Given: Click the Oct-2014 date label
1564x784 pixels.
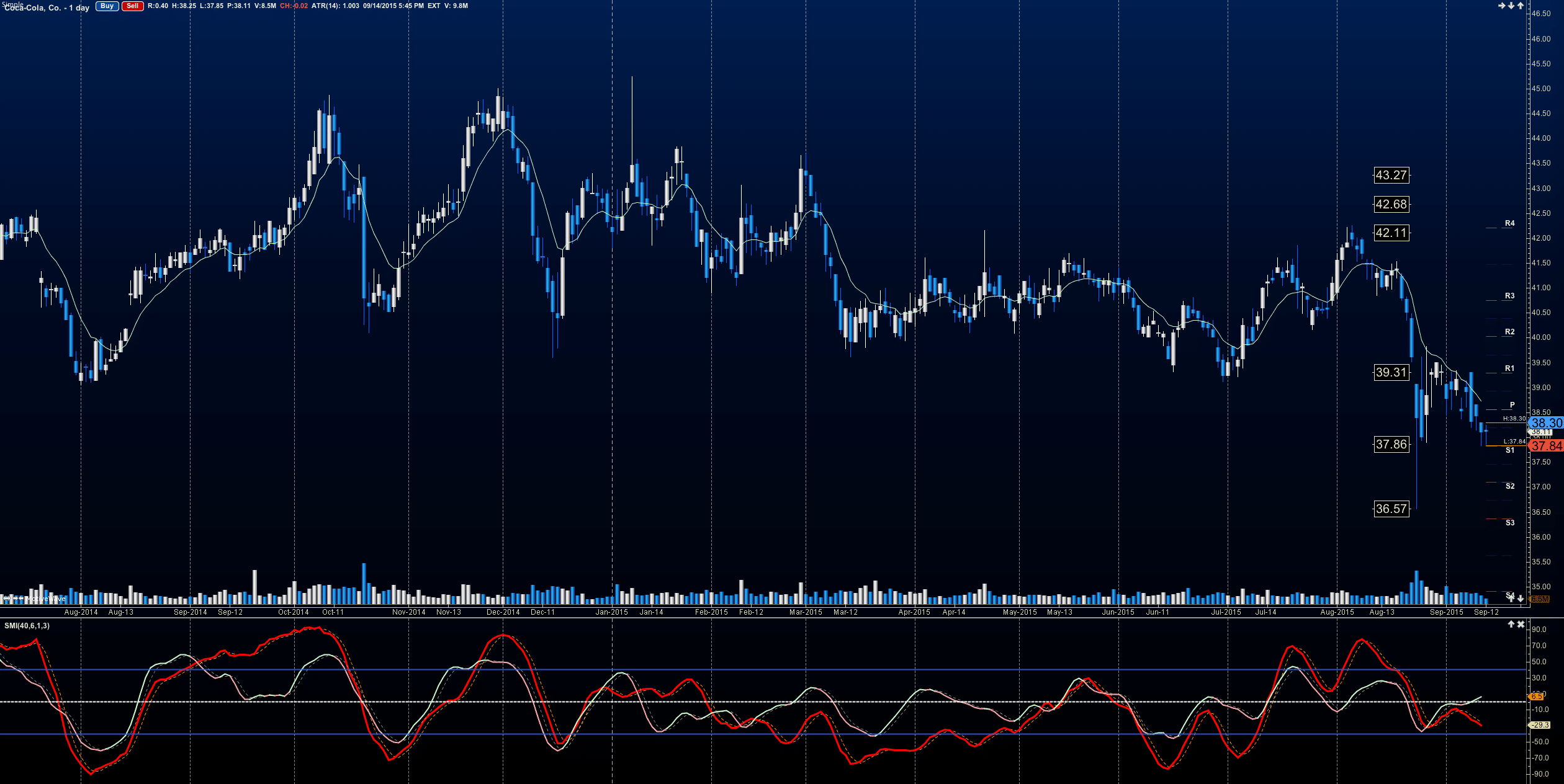Looking at the screenshot, I should click(x=294, y=612).
